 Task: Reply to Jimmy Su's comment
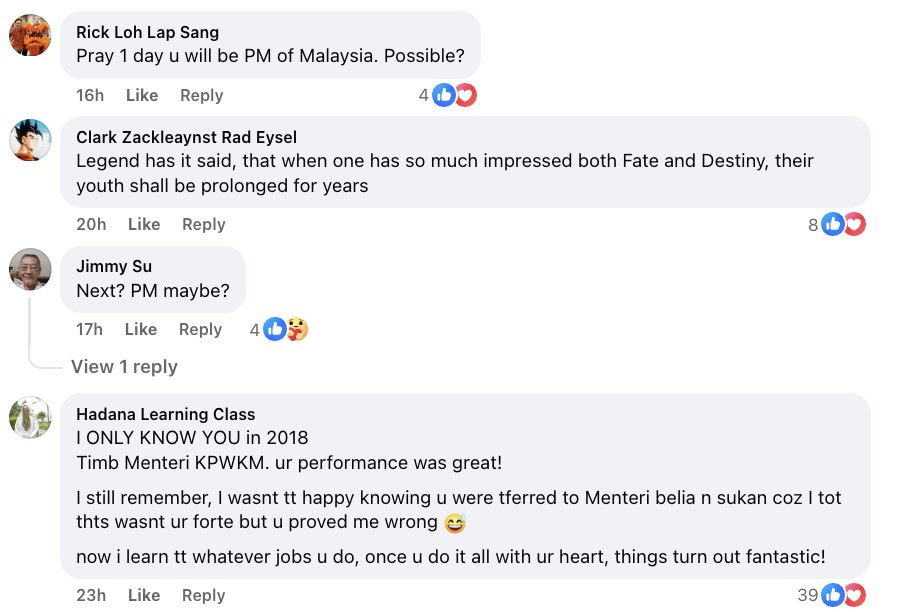[x=200, y=328]
